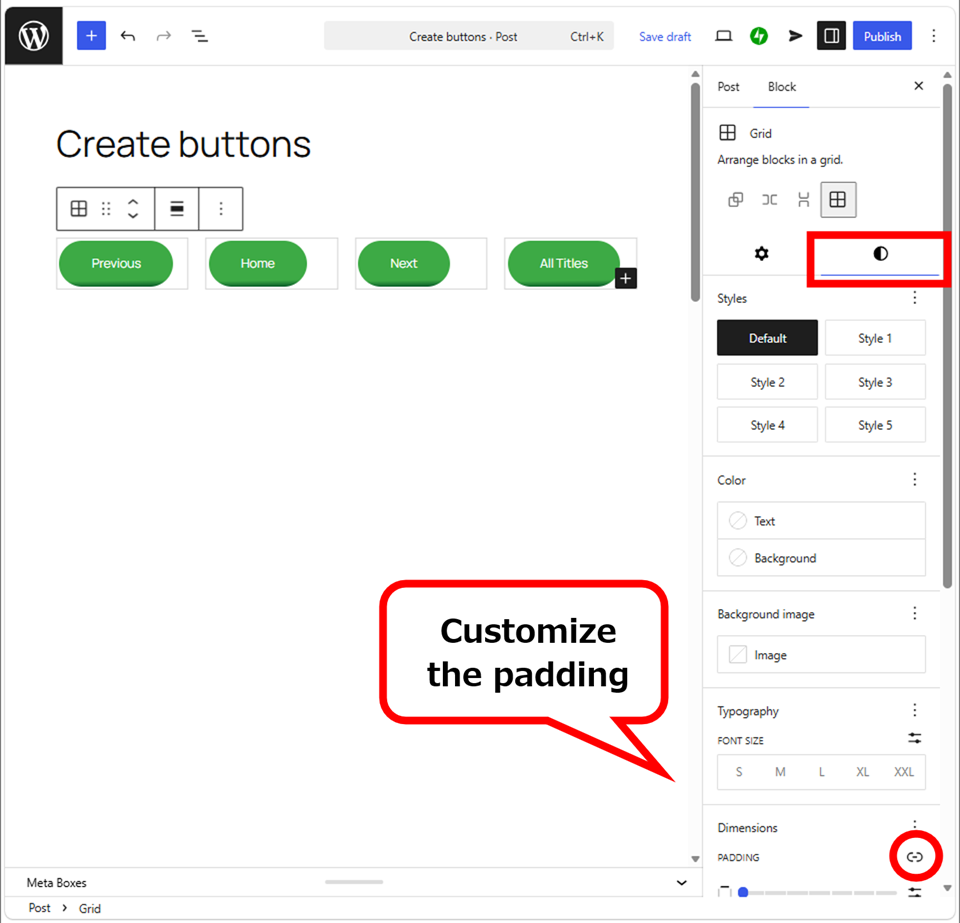Screen dimensions: 960x923
Task: Add a background Image
Action: [x=821, y=655]
